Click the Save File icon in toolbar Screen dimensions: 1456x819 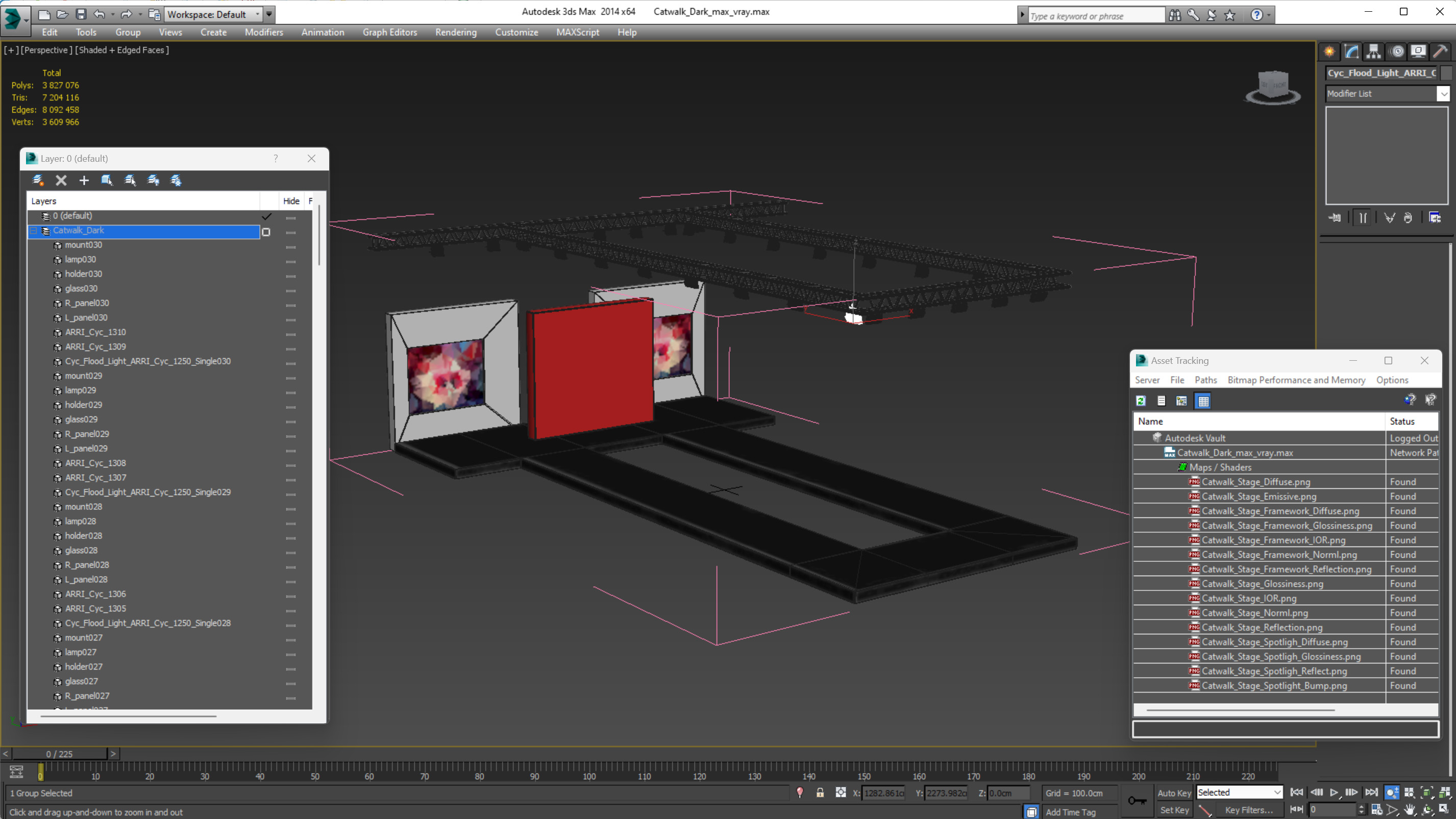coord(81,14)
